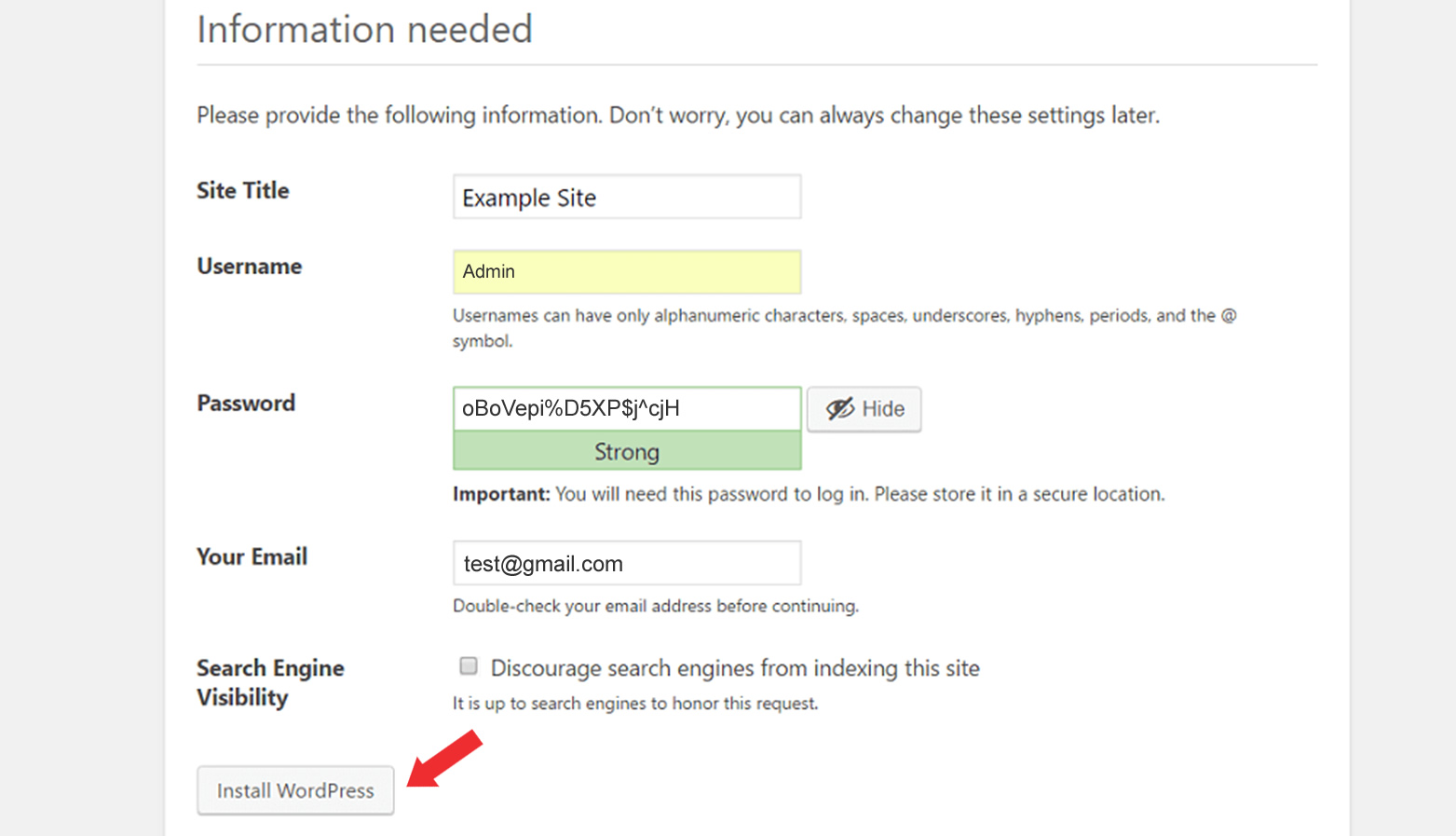Click the Install WordPress button
This screenshot has height=836, width=1456.
(294, 789)
